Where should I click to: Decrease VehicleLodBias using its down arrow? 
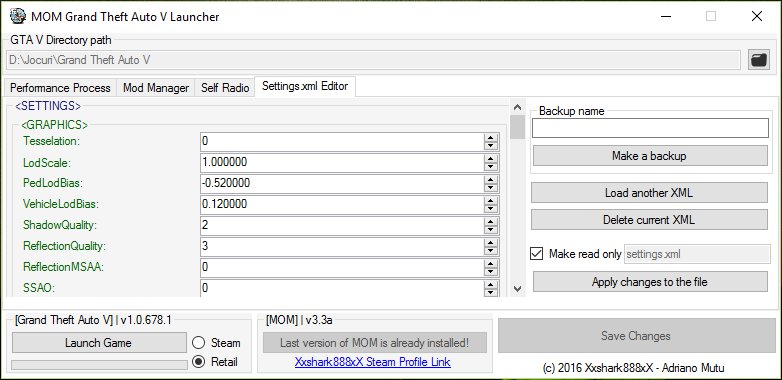point(491,208)
